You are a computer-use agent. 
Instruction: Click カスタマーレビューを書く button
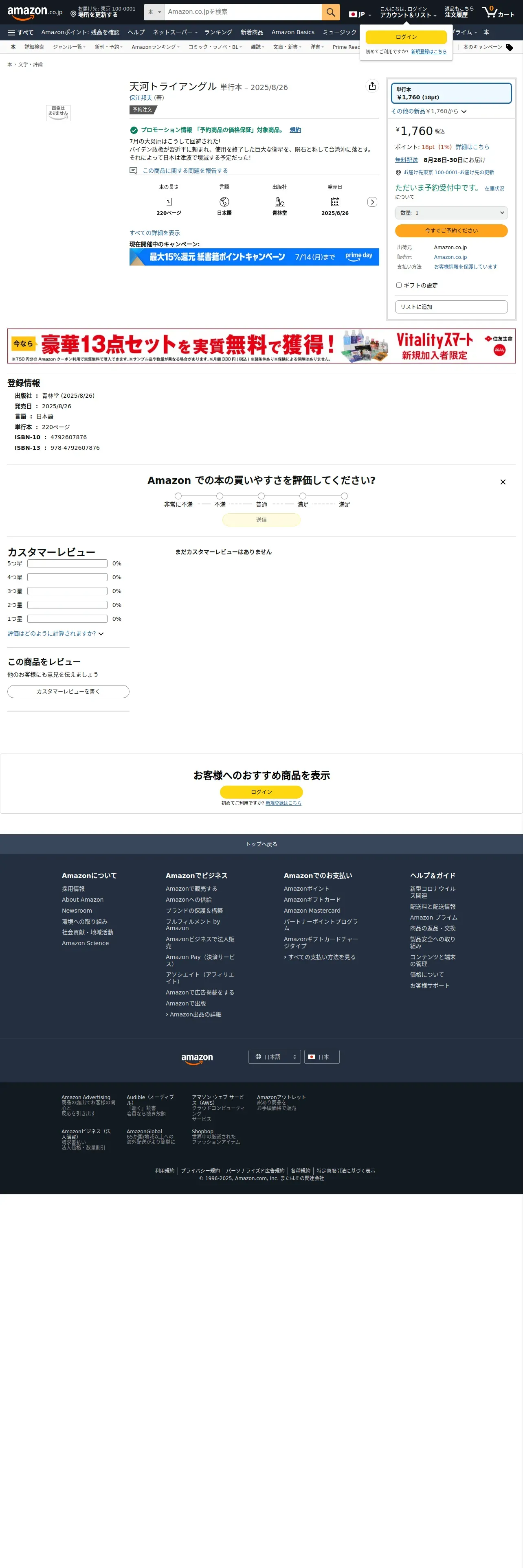click(x=68, y=692)
